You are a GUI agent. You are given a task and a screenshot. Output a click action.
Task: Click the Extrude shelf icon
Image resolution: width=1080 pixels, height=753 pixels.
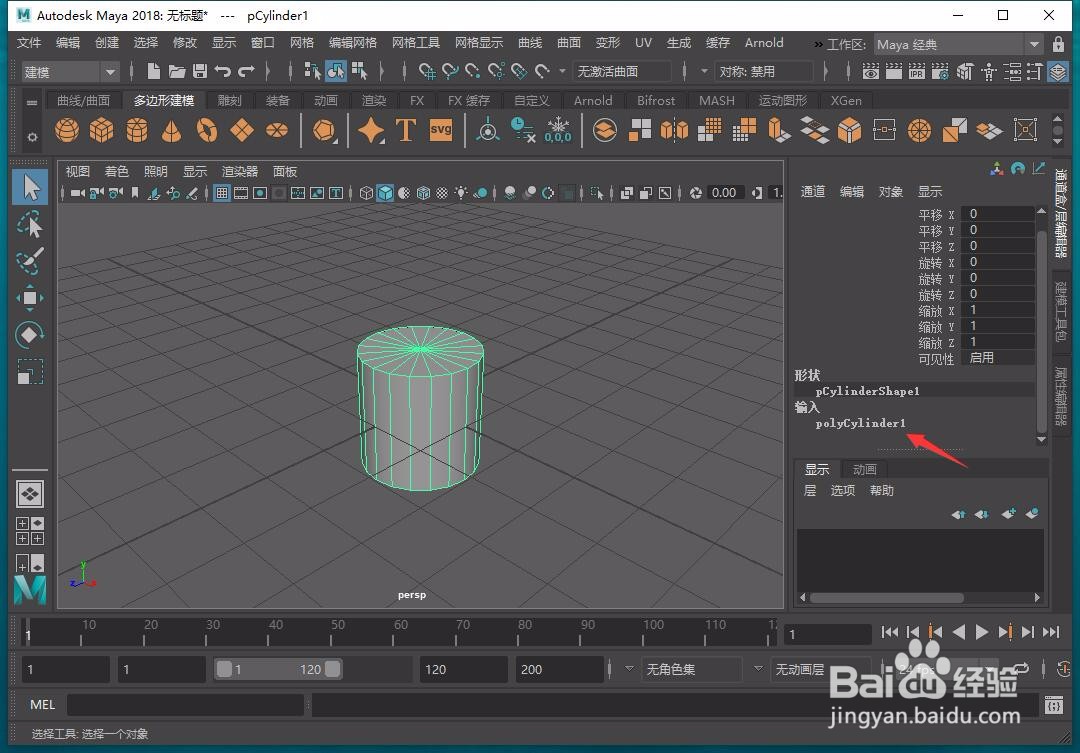[779, 130]
